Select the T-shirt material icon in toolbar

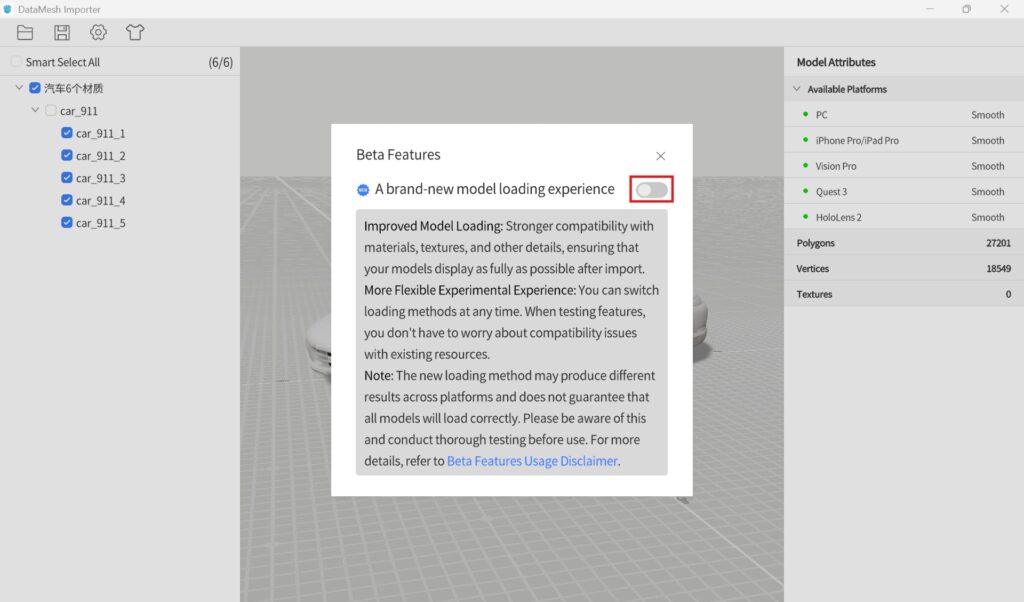pos(135,32)
